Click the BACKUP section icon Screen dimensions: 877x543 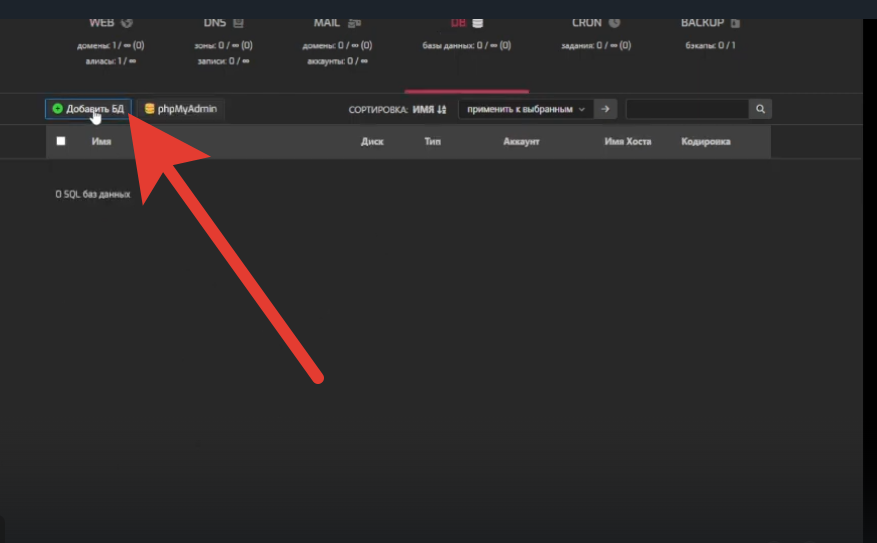(x=735, y=22)
